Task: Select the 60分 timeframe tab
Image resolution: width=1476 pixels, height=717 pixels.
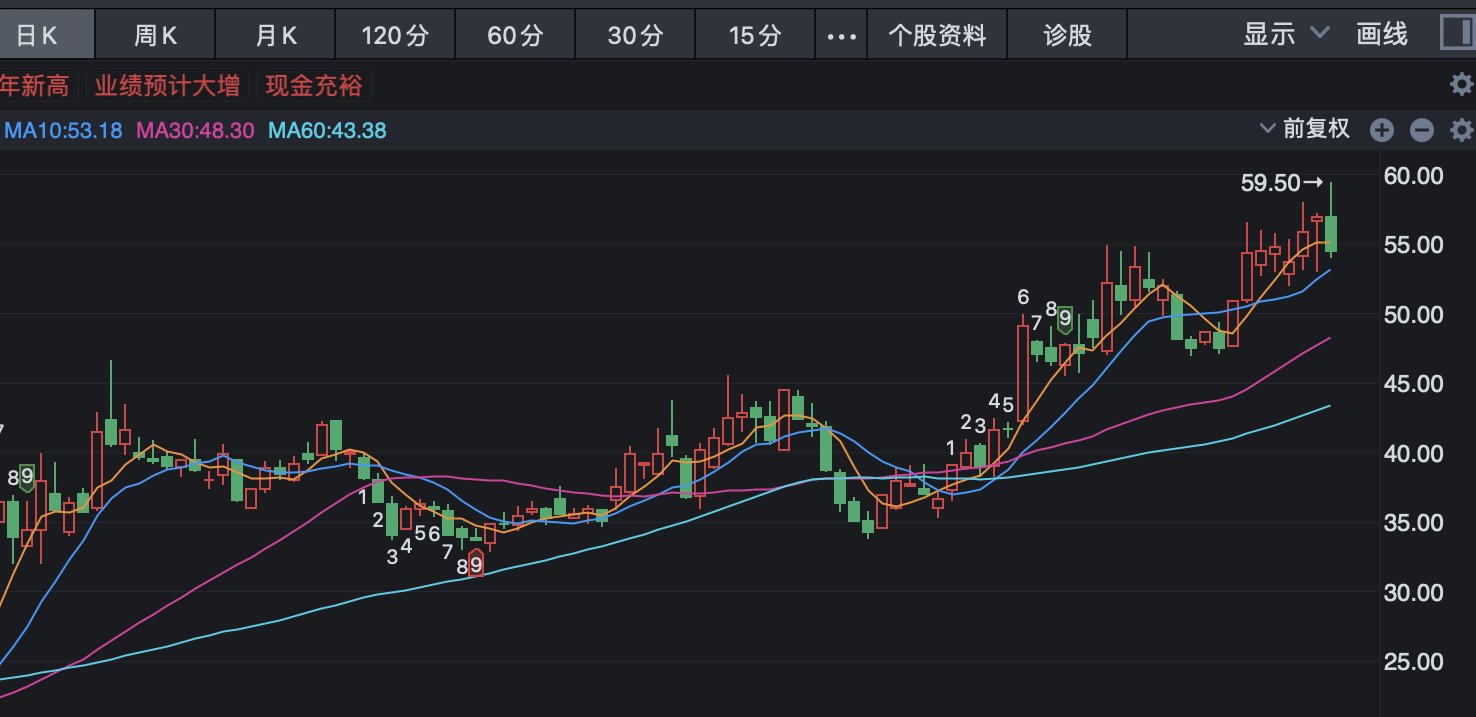Action: (515, 36)
